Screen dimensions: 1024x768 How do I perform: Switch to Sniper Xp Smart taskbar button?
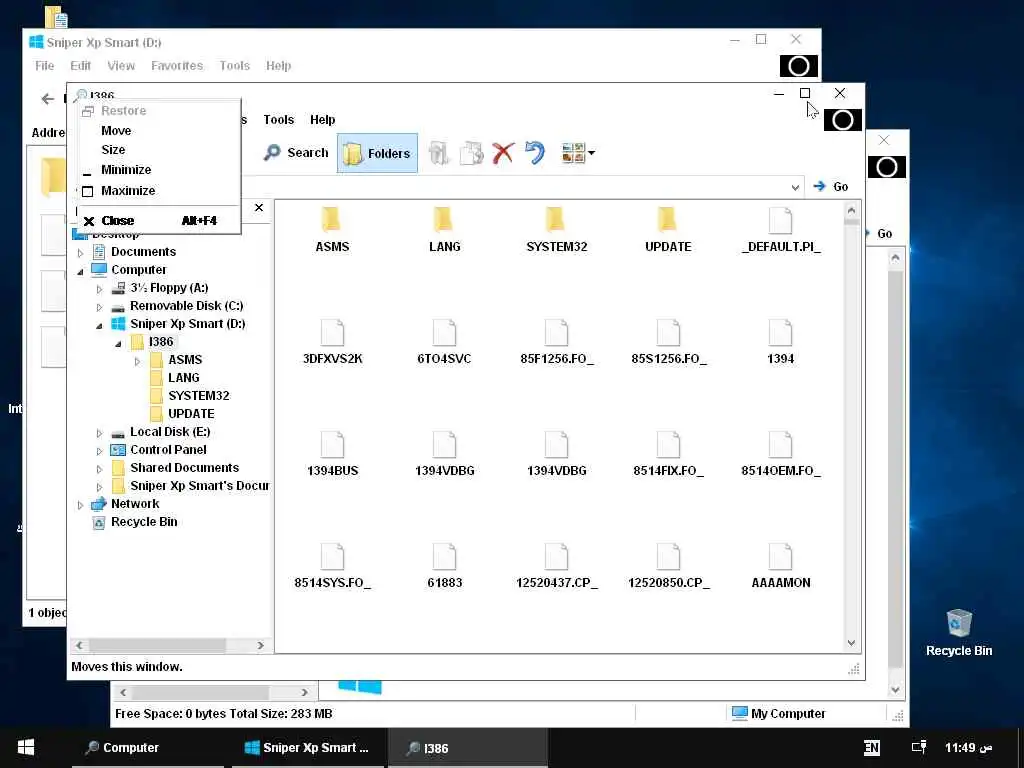(x=306, y=748)
